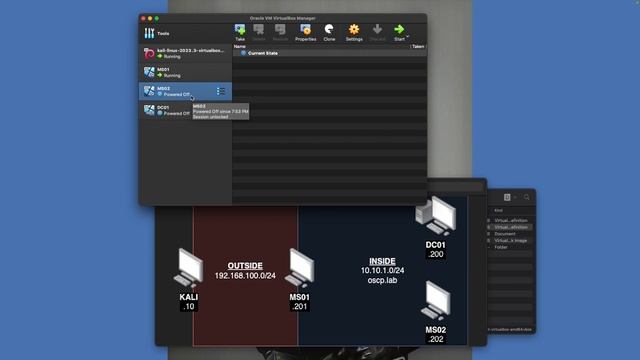Click the KALI computer in diagram
Viewport: 640px width, 360px height.
(189, 268)
